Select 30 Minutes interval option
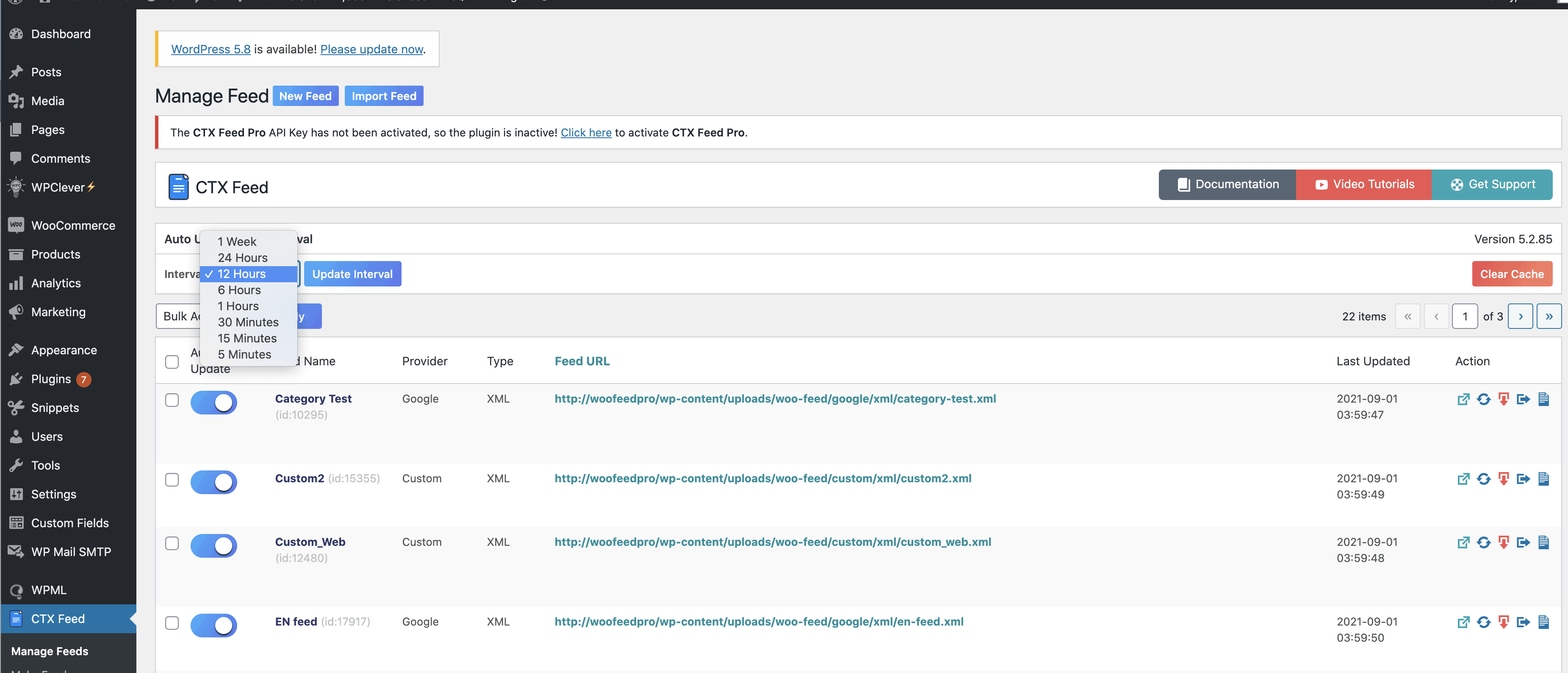This screenshot has height=673, width=1568. pos(248,322)
